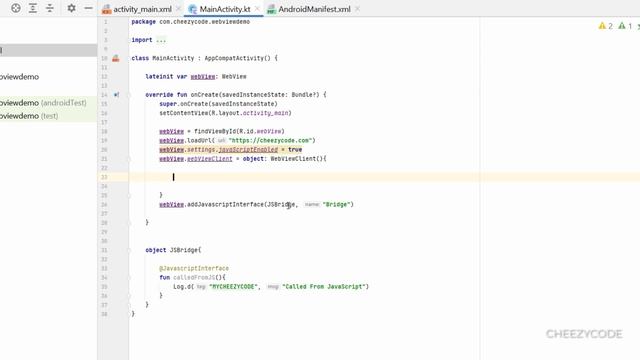Click the MainActivity class gutter icon
The width and height of the screenshot is (640, 360).
116,58
